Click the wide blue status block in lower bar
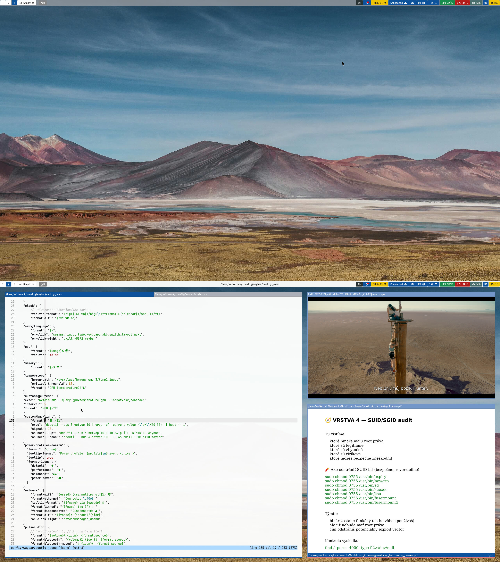Image resolution: width=500 pixels, height=563 pixels. click(x=414, y=284)
